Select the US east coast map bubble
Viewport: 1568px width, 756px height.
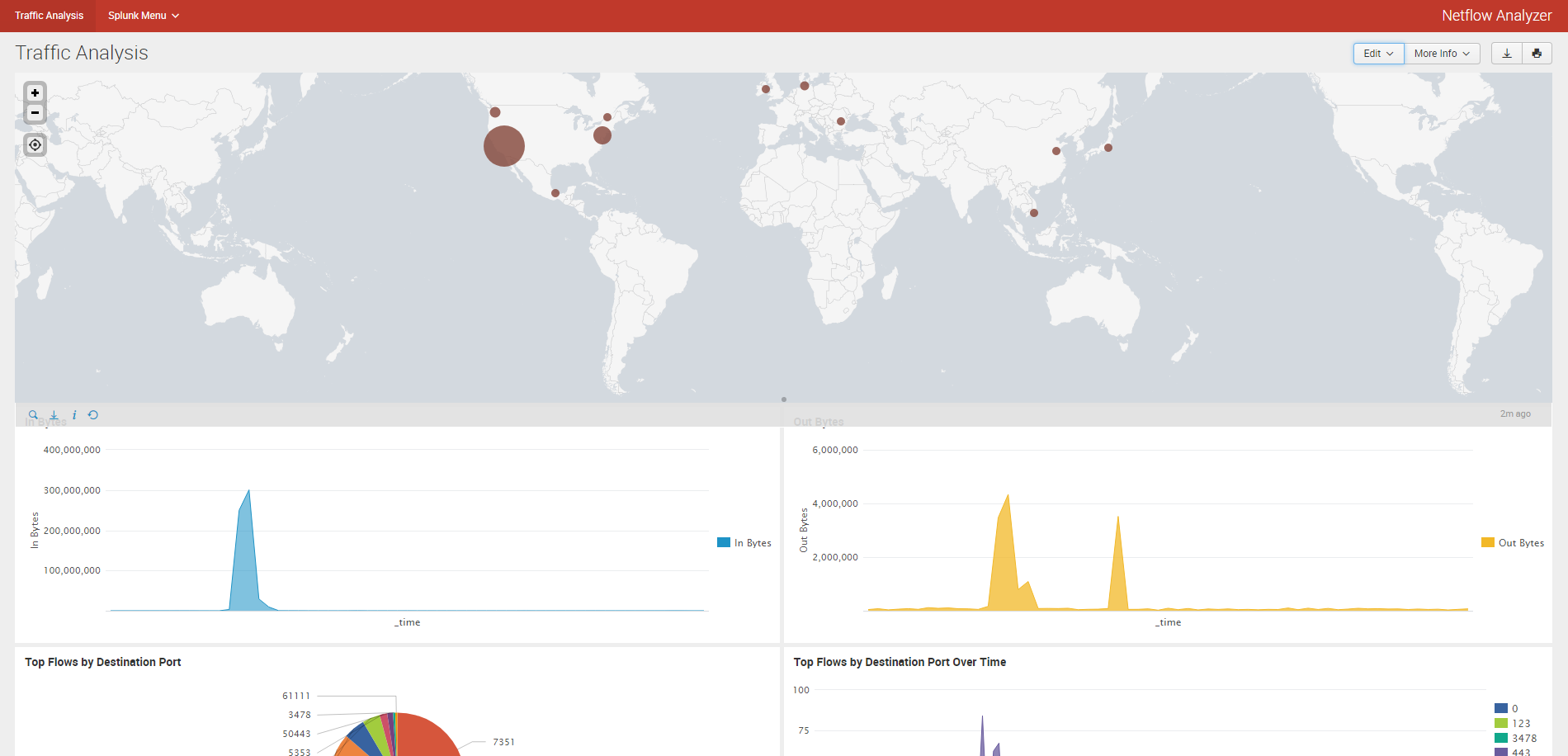602,135
